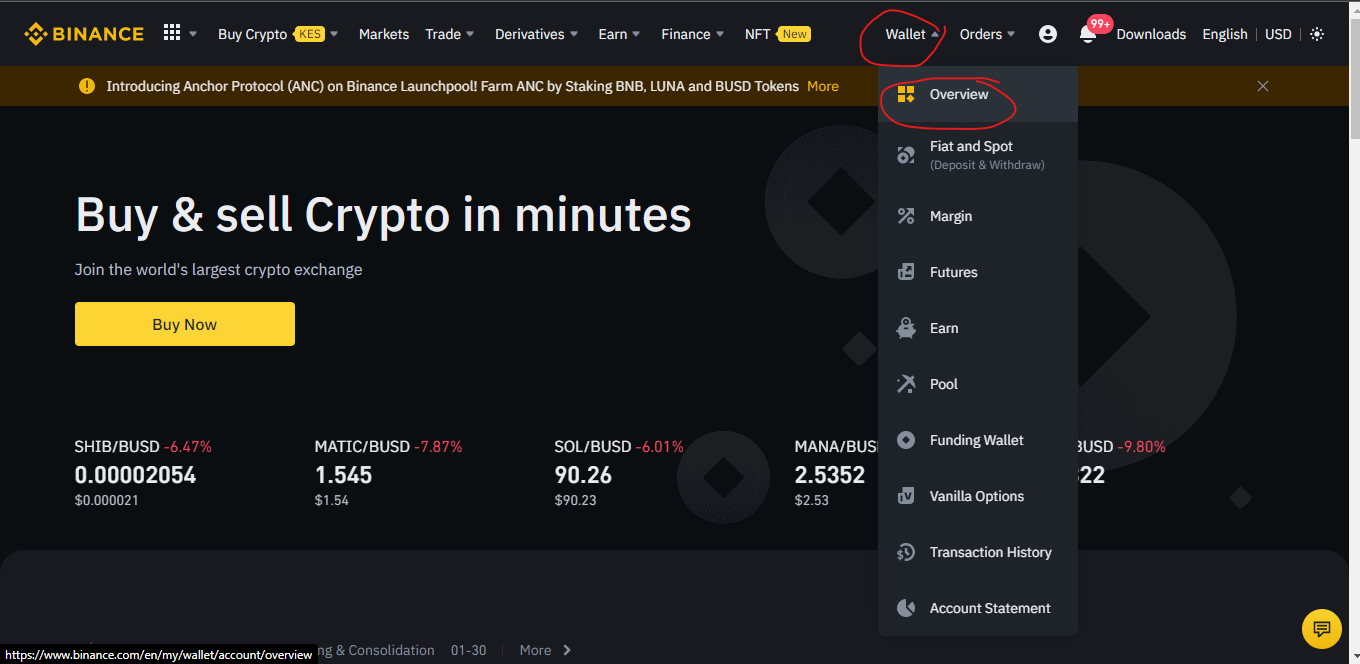Viewport: 1360px width, 664px height.
Task: Click More link in announcement banner
Action: click(823, 86)
